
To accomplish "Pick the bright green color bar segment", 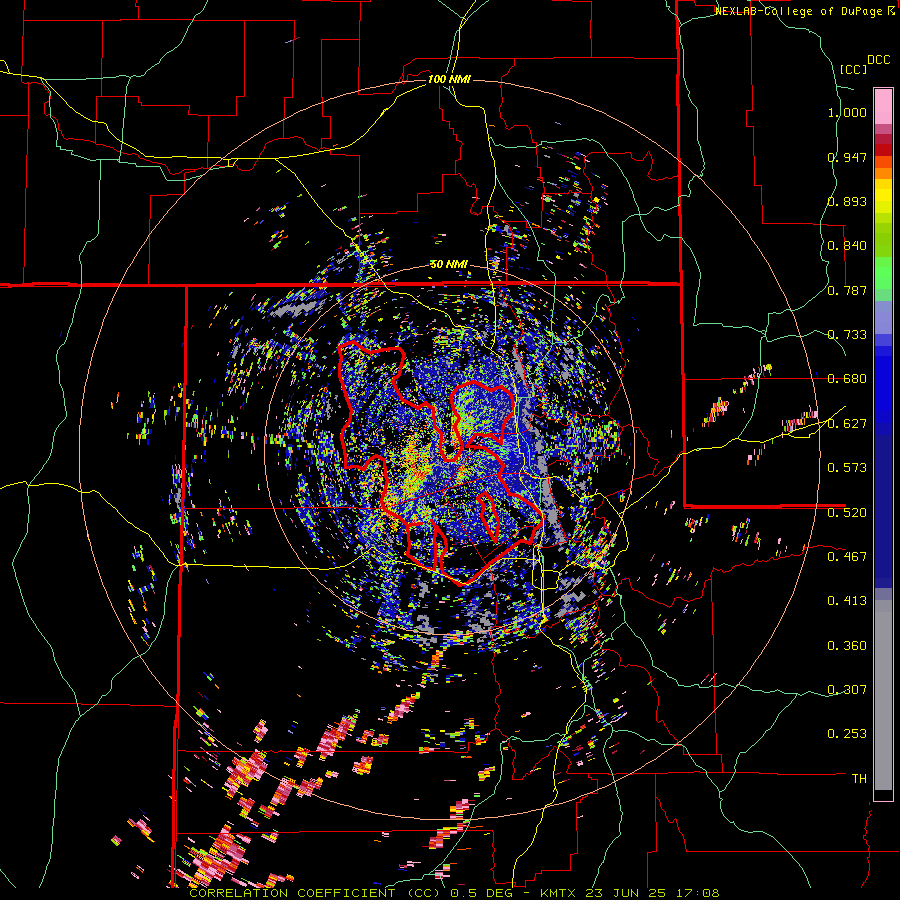I will (x=883, y=273).
